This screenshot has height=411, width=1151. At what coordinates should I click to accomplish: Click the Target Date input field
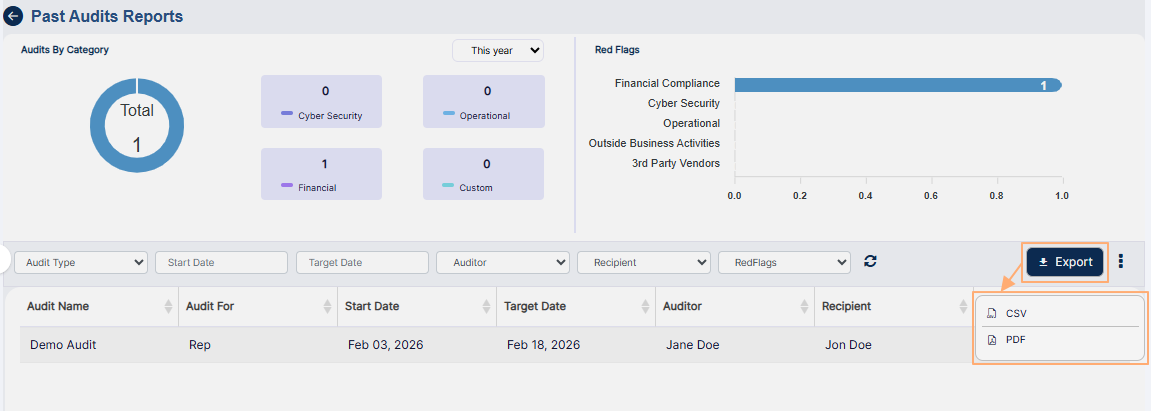[x=362, y=262]
